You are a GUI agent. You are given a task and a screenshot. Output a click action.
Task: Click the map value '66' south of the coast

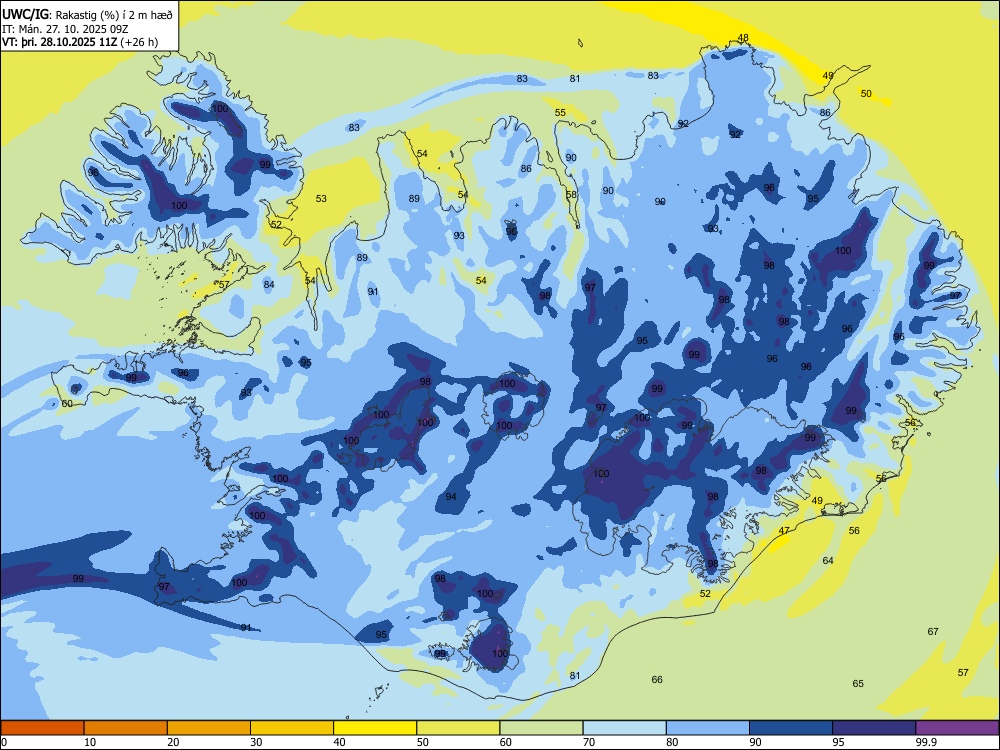pyautogui.click(x=657, y=679)
